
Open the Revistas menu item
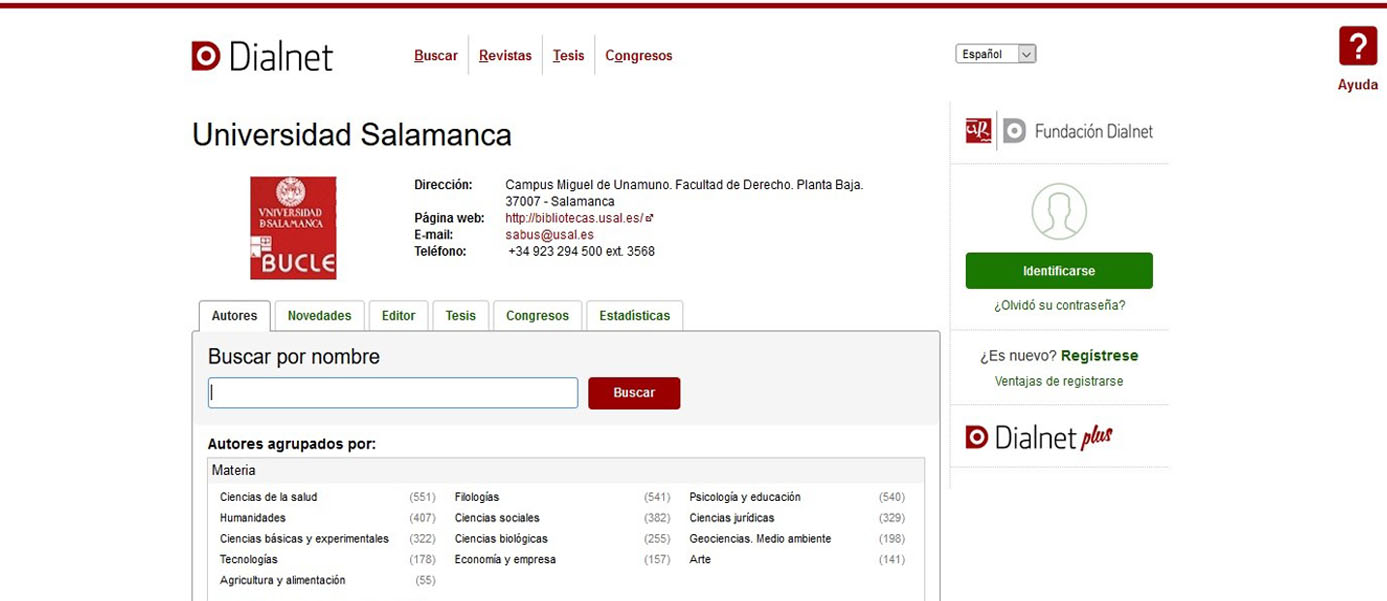tap(505, 56)
